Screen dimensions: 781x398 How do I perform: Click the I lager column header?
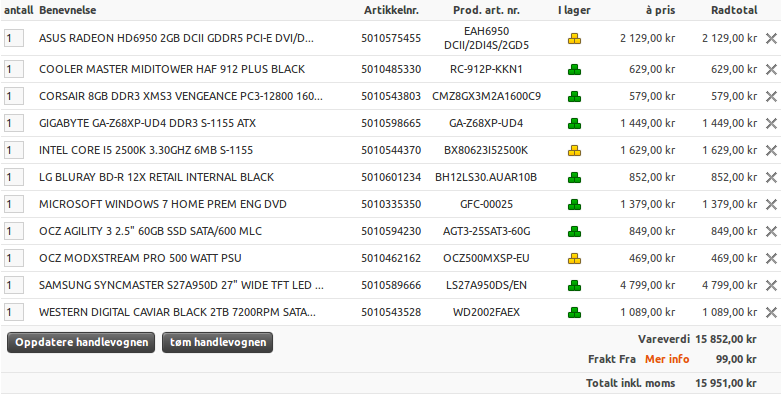(x=574, y=10)
